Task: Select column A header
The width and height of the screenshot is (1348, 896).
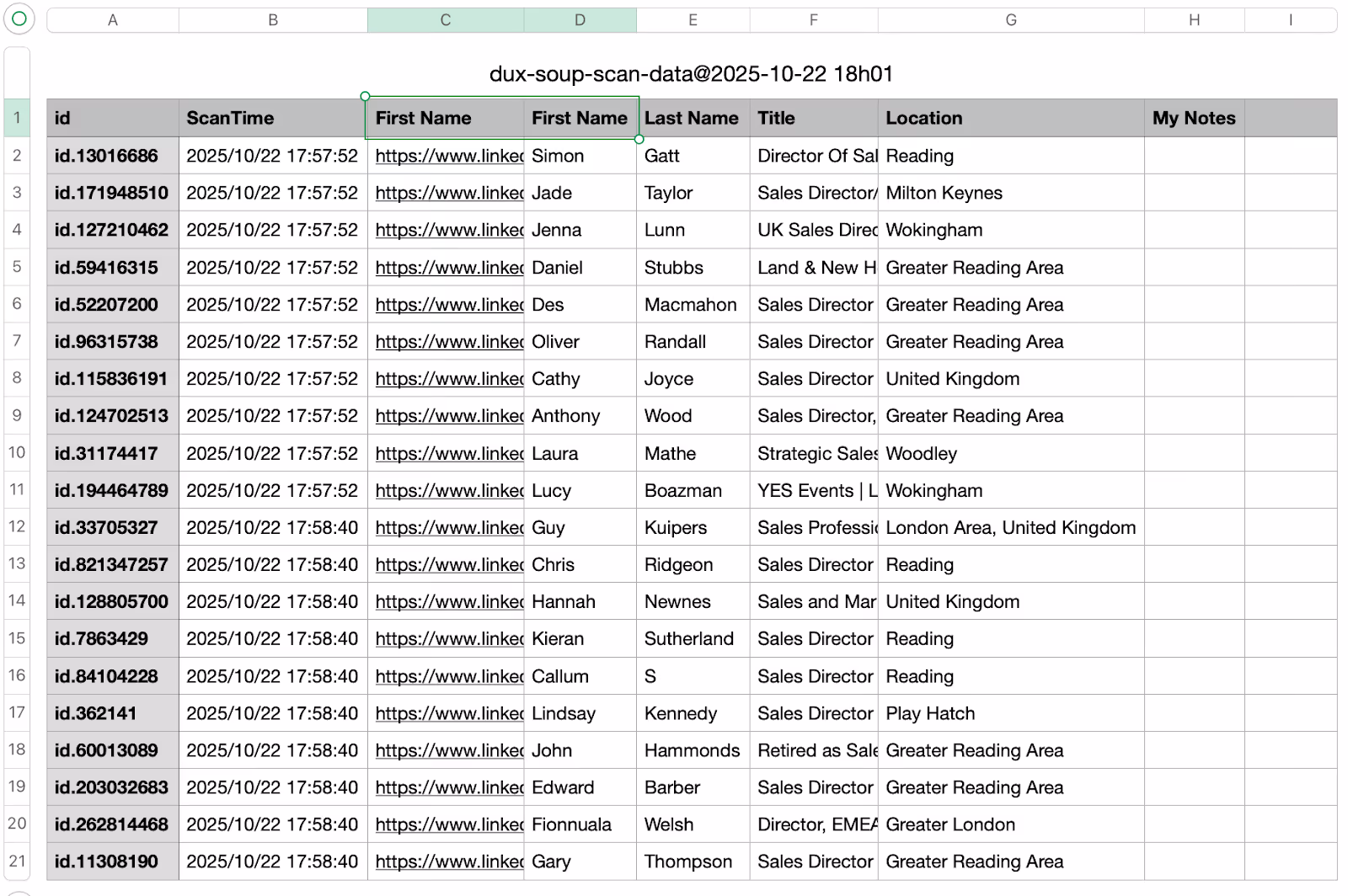Action: click(x=113, y=20)
